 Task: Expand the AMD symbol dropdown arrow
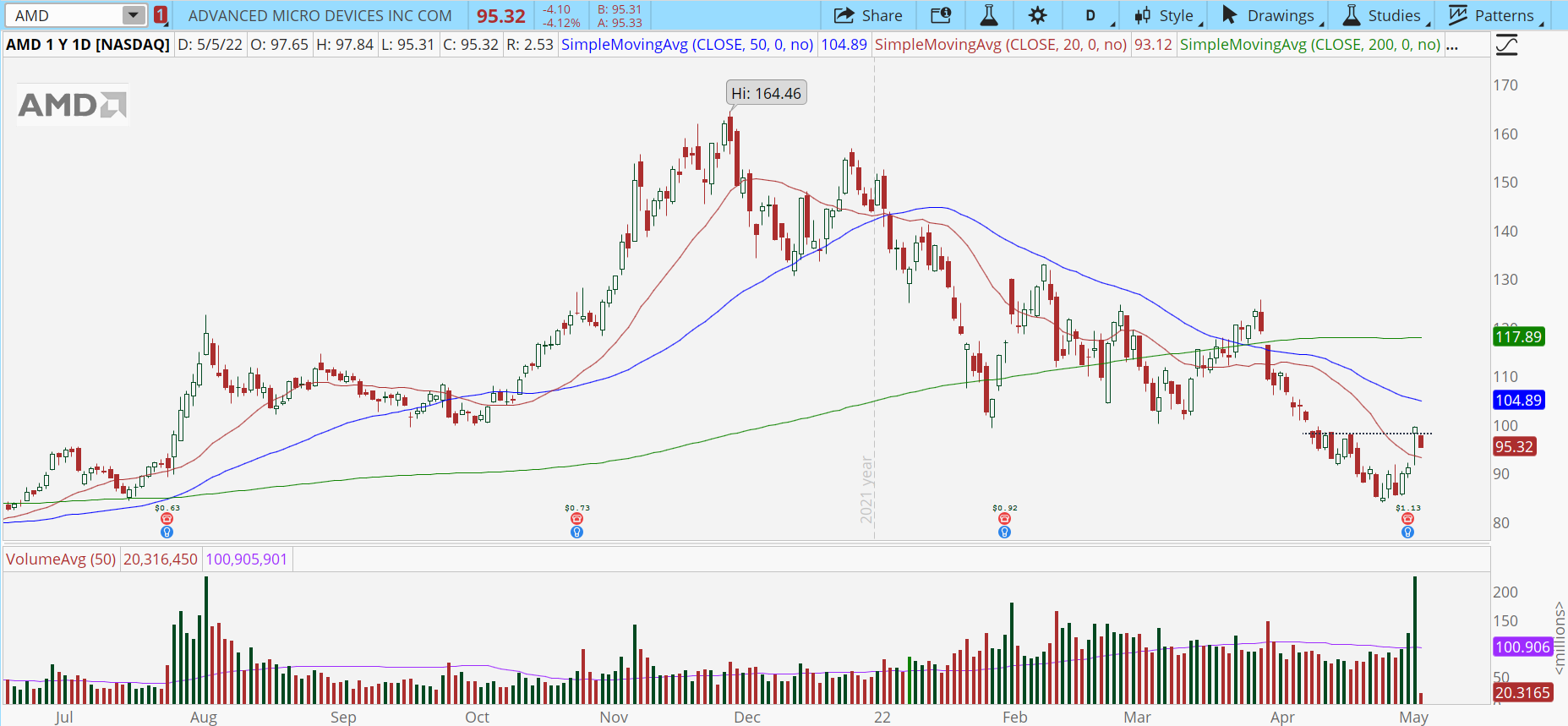(x=134, y=15)
